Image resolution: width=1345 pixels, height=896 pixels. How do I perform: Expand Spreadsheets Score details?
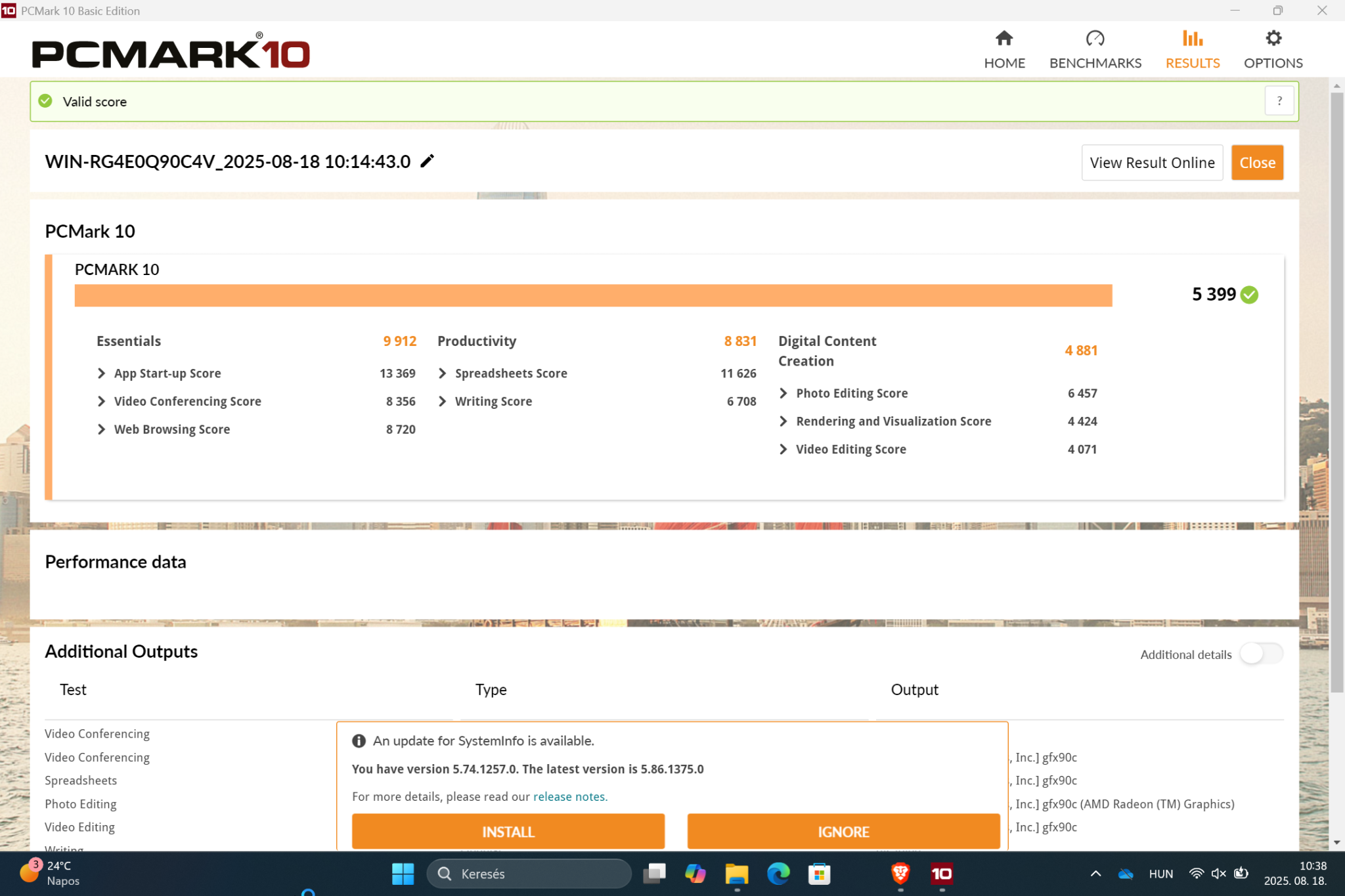point(442,373)
